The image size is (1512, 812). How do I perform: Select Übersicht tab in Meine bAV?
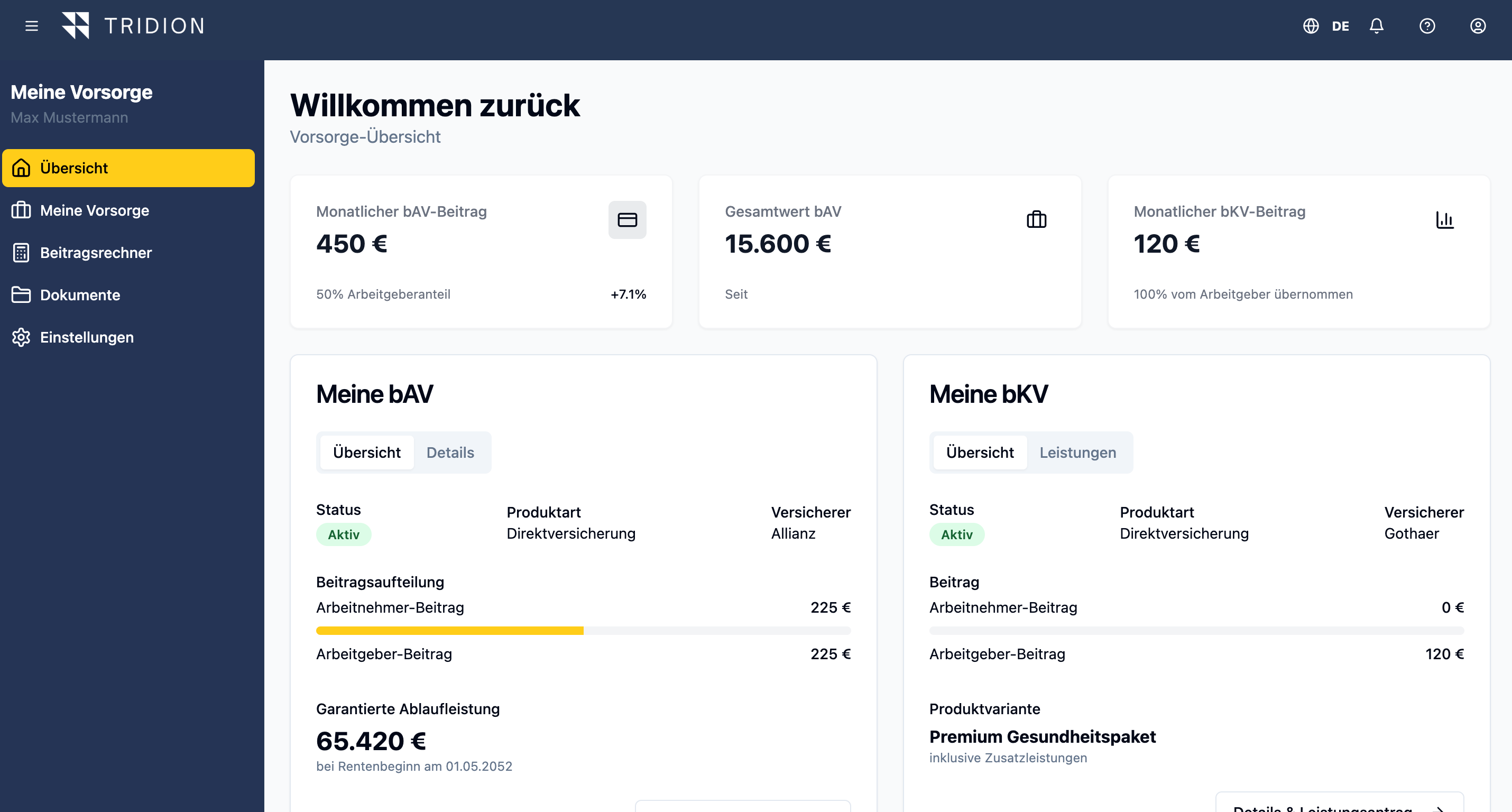366,452
